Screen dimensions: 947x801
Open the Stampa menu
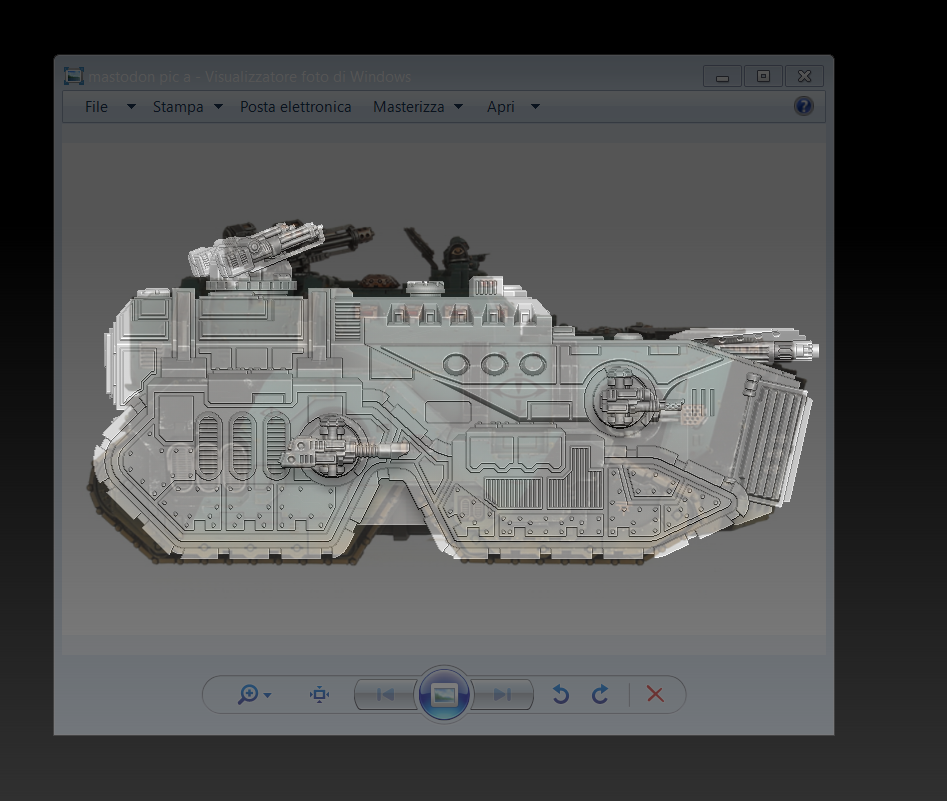coord(177,106)
